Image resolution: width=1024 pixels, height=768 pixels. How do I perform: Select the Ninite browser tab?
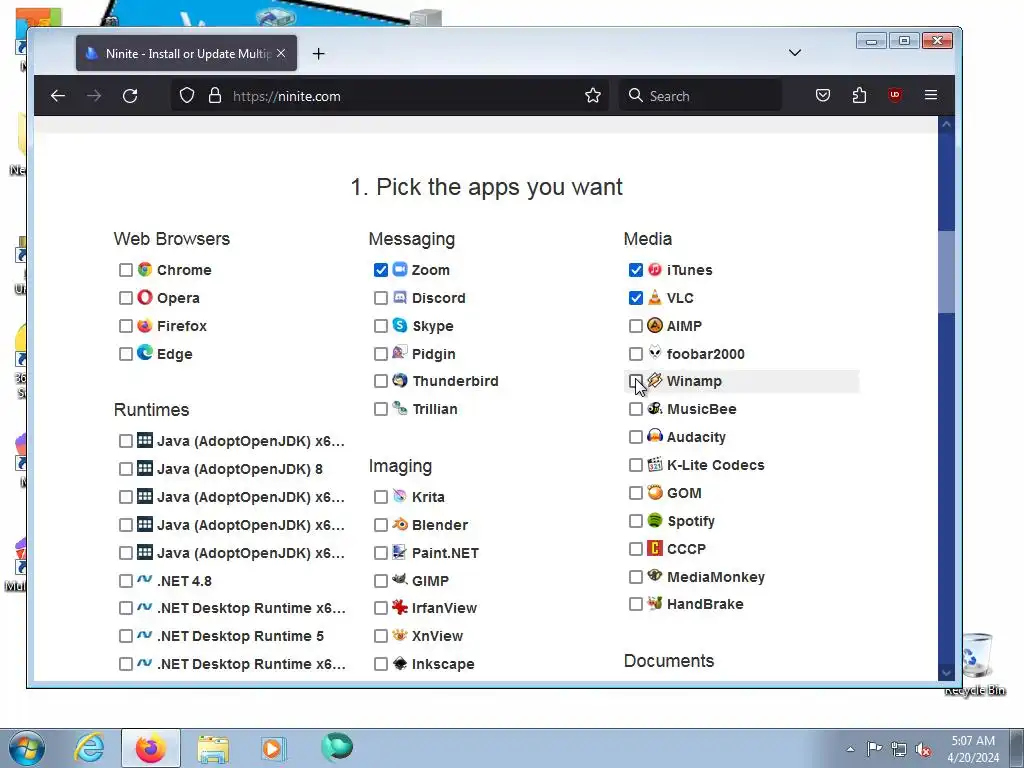click(x=186, y=54)
